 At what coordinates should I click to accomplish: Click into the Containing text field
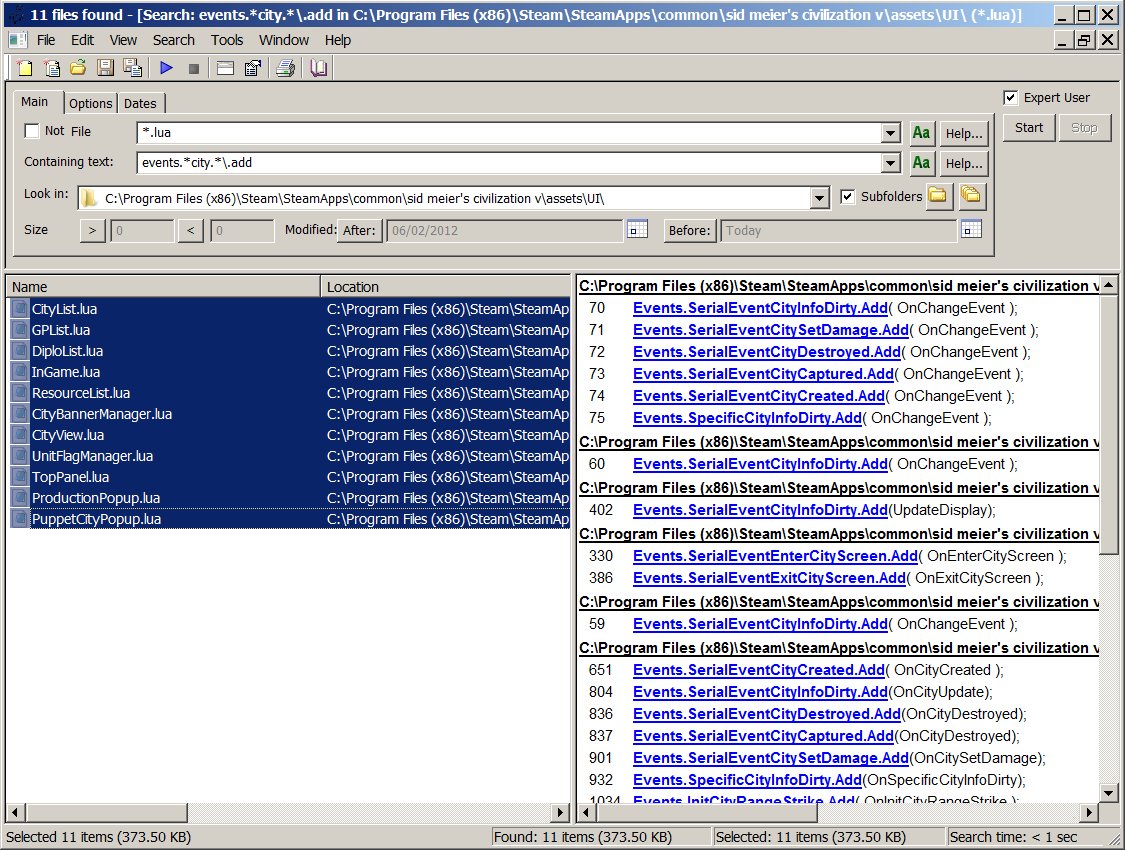coord(509,163)
